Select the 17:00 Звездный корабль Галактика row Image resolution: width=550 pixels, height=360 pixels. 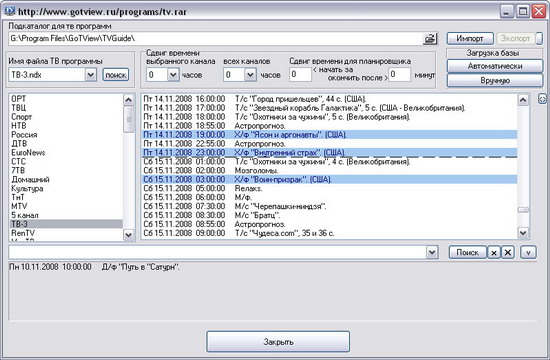click(x=330, y=108)
